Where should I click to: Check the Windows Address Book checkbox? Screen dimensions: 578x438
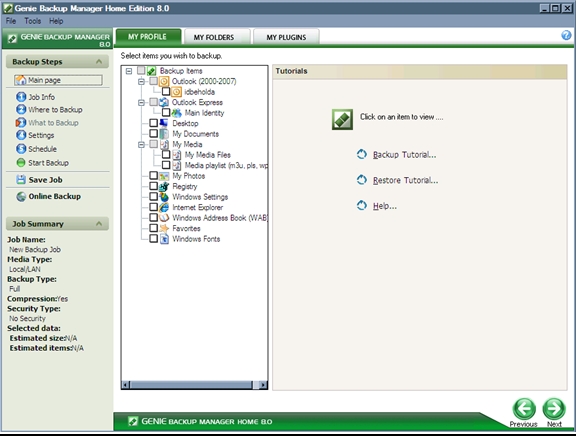pyautogui.click(x=153, y=218)
